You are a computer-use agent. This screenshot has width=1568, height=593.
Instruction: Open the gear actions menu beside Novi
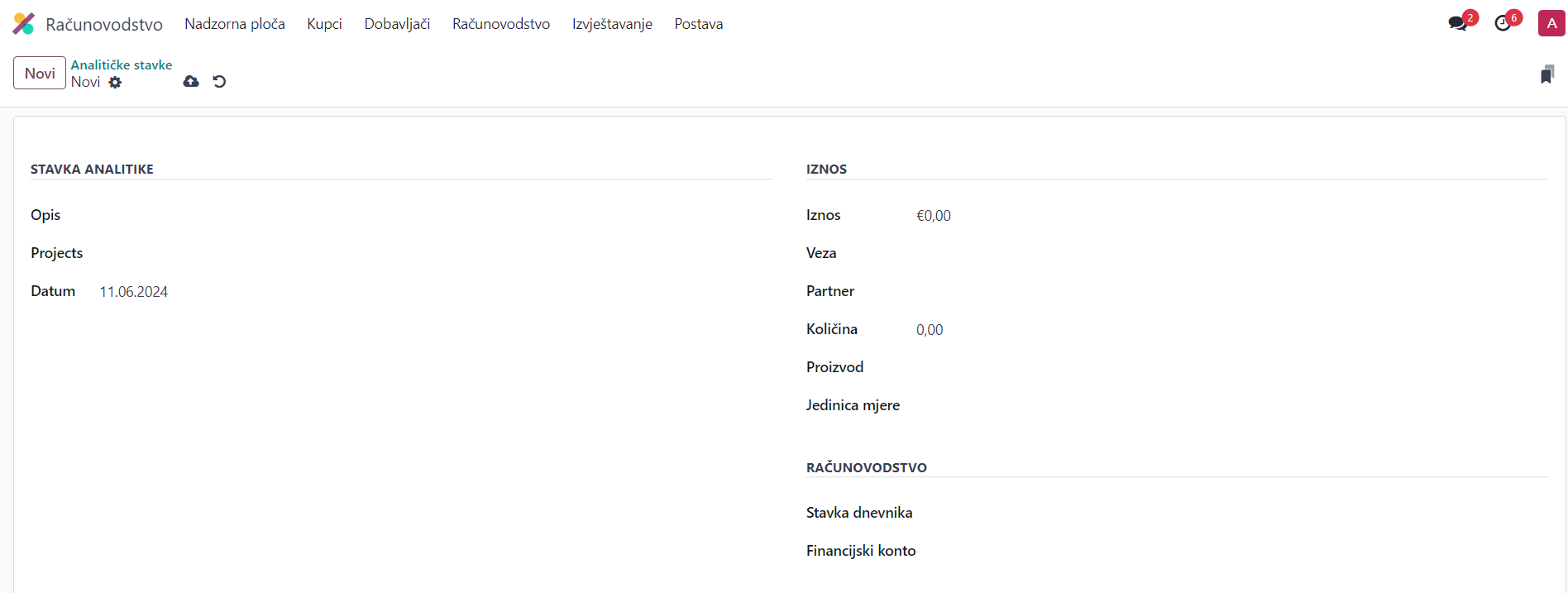(x=115, y=82)
